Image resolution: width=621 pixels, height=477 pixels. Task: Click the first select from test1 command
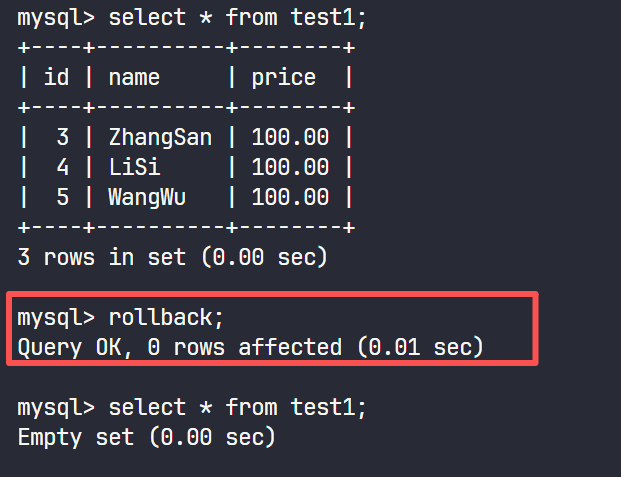[238, 17]
